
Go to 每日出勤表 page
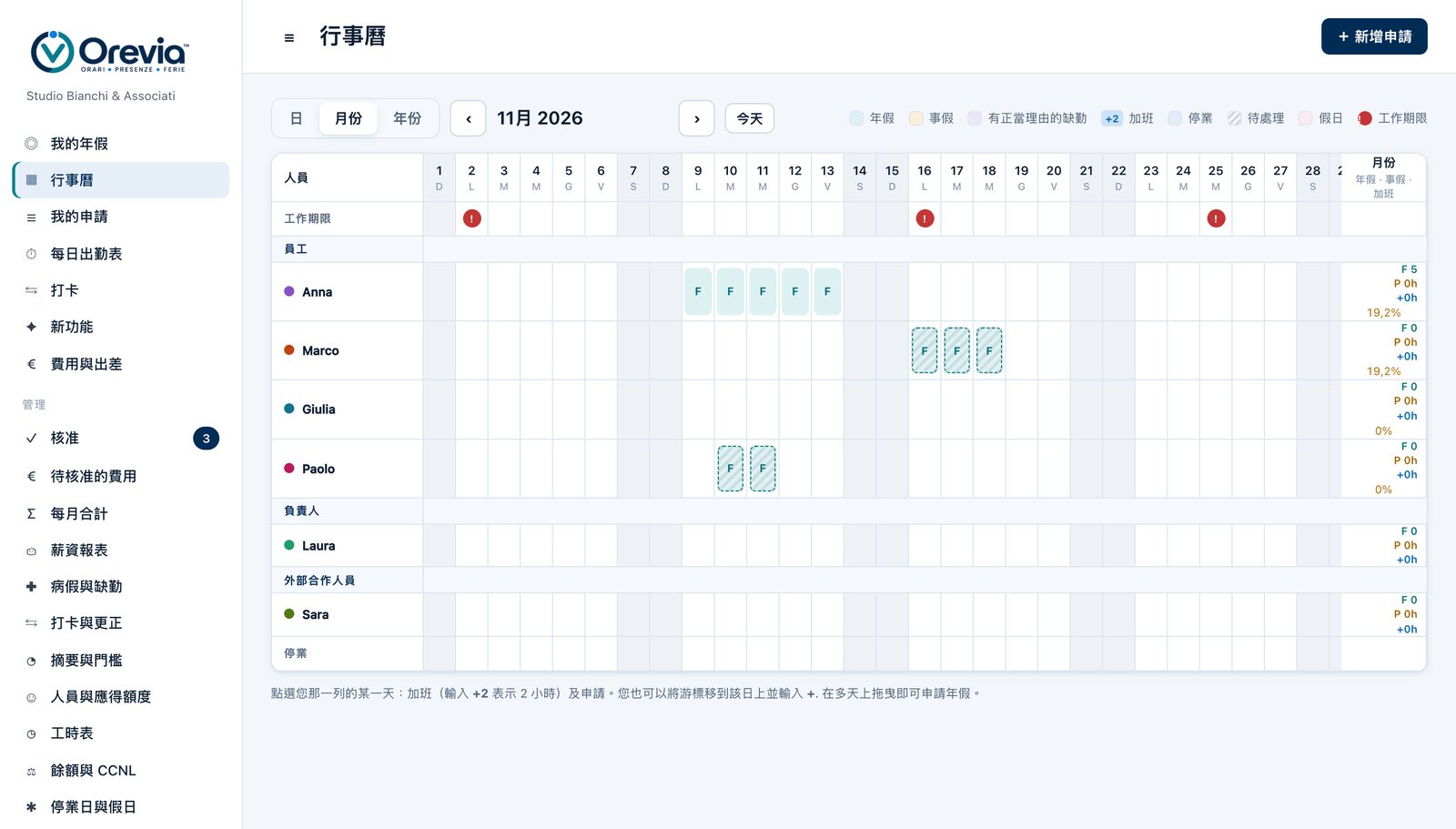121,254
